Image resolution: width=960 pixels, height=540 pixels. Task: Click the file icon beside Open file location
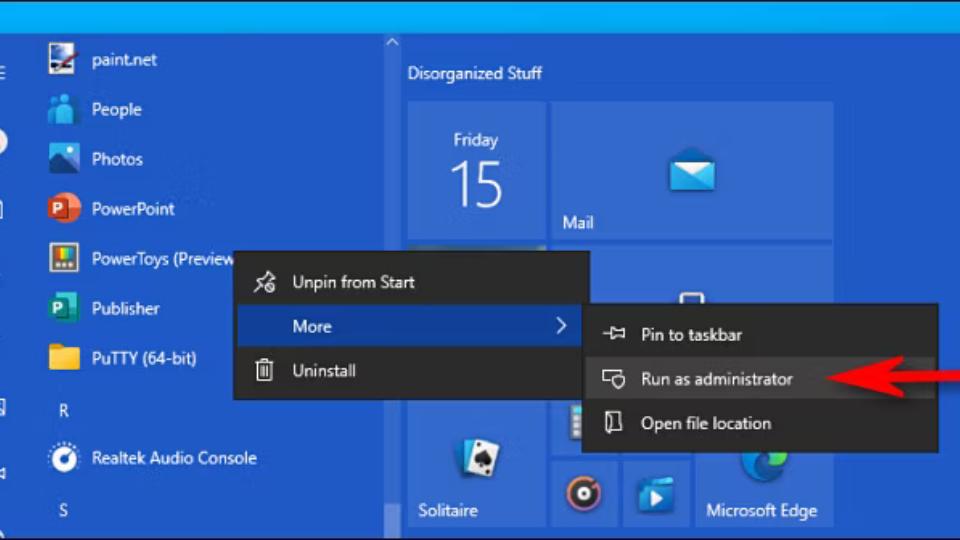(613, 422)
